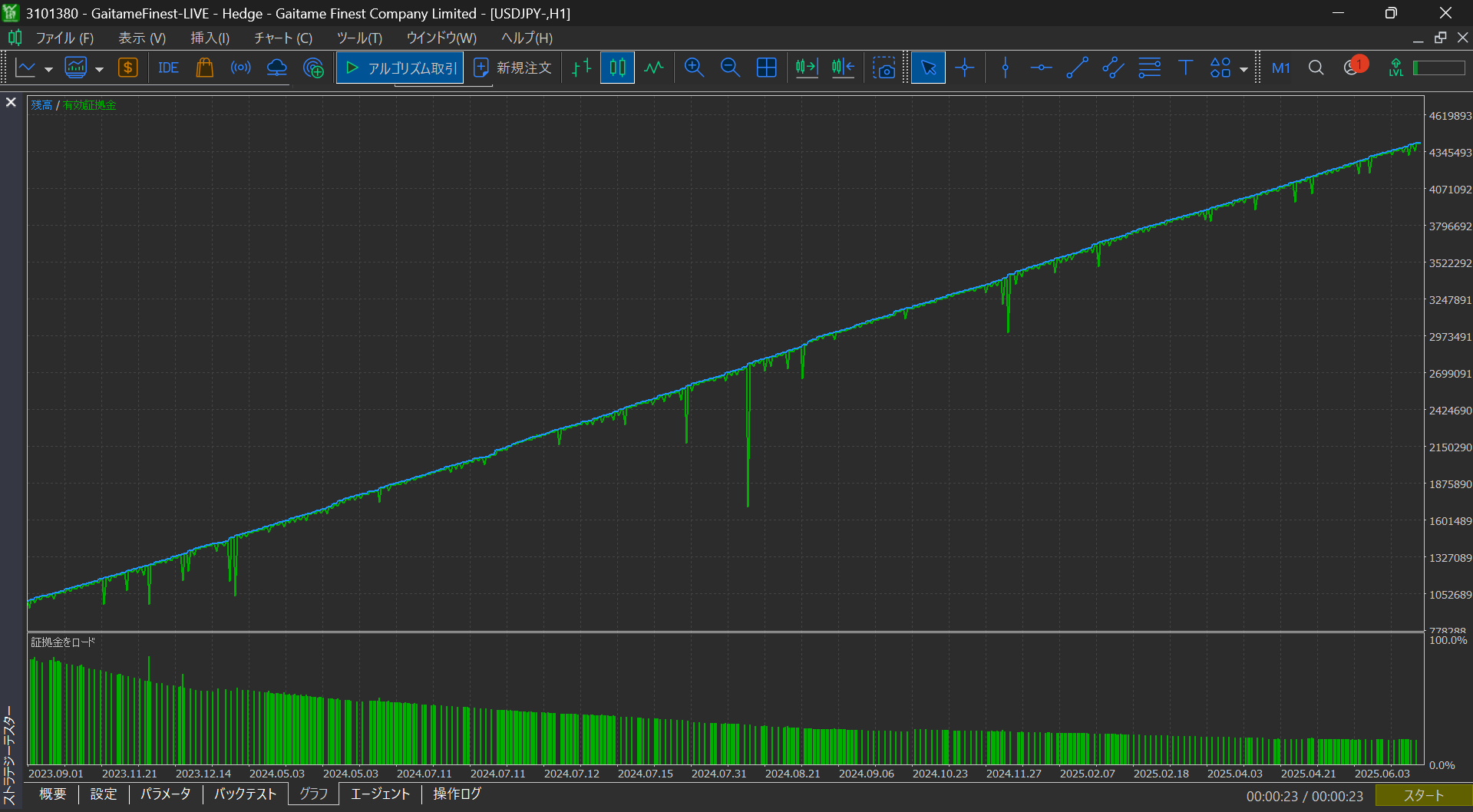
Task: Expand the shapes objects dropdown arrow
Action: (1243, 69)
